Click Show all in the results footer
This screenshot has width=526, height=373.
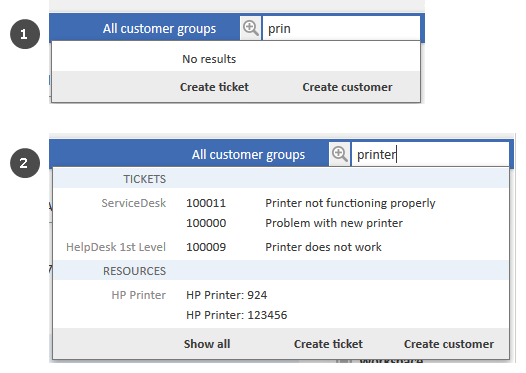[207, 344]
